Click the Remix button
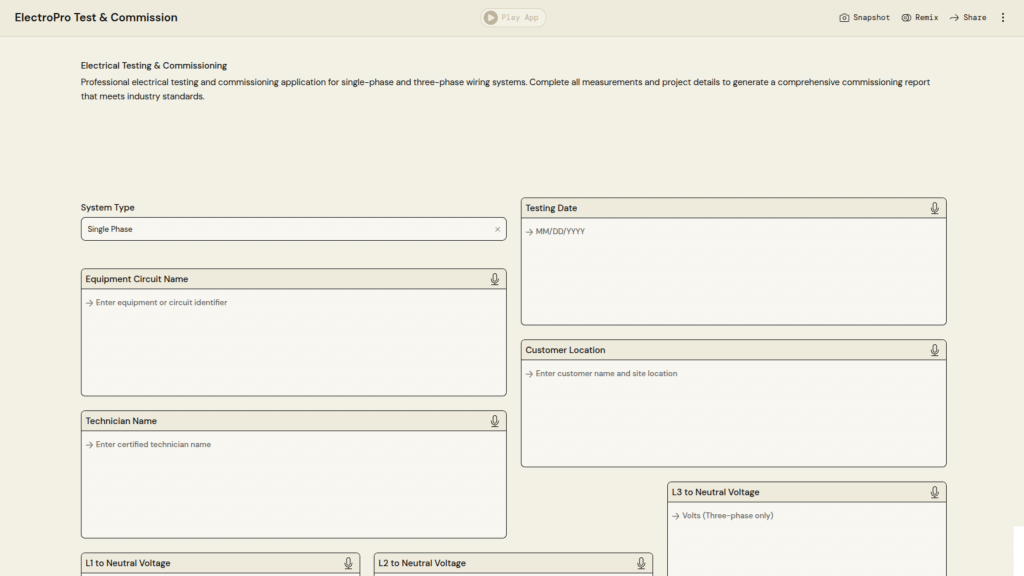Screen dimensions: 1024x576 click(x=919, y=18)
